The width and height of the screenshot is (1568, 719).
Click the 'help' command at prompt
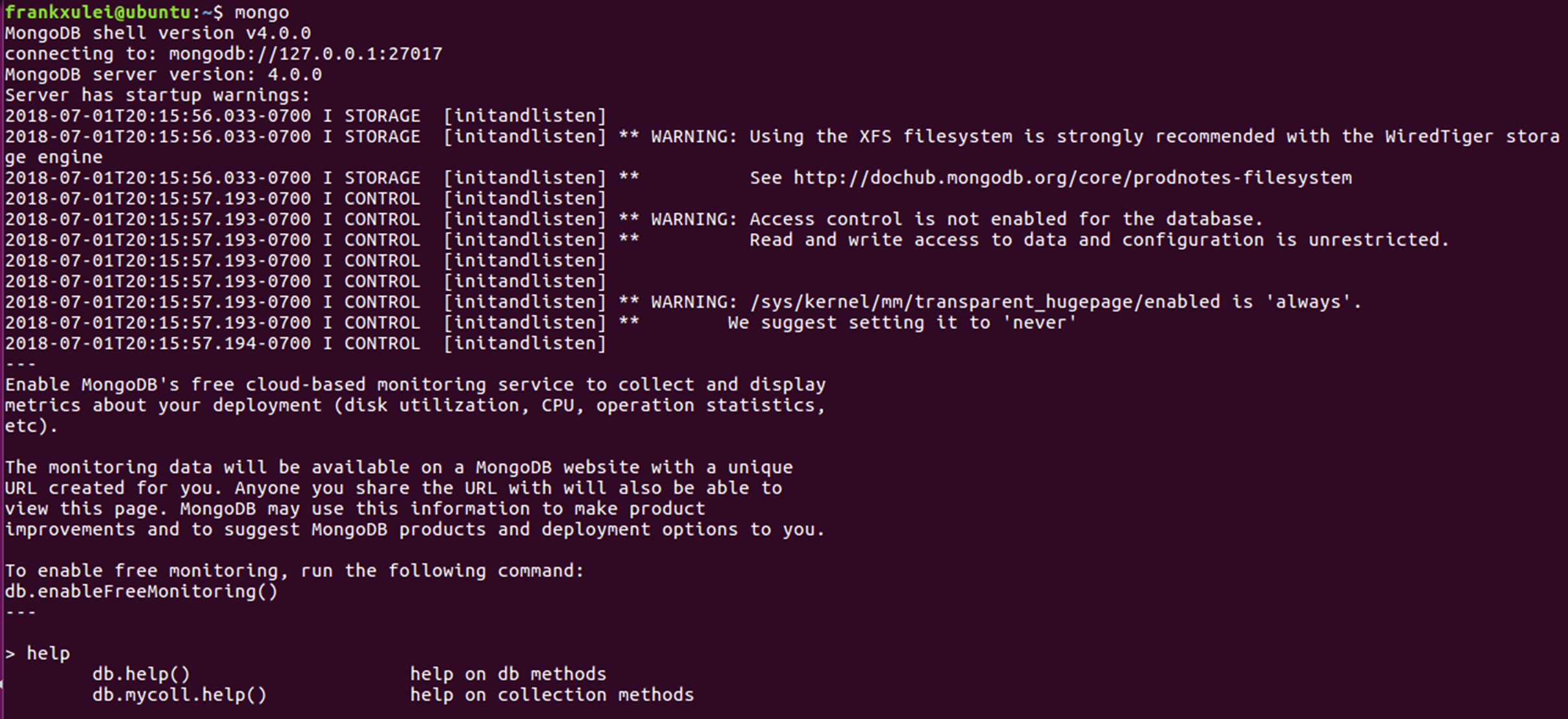[x=48, y=653]
